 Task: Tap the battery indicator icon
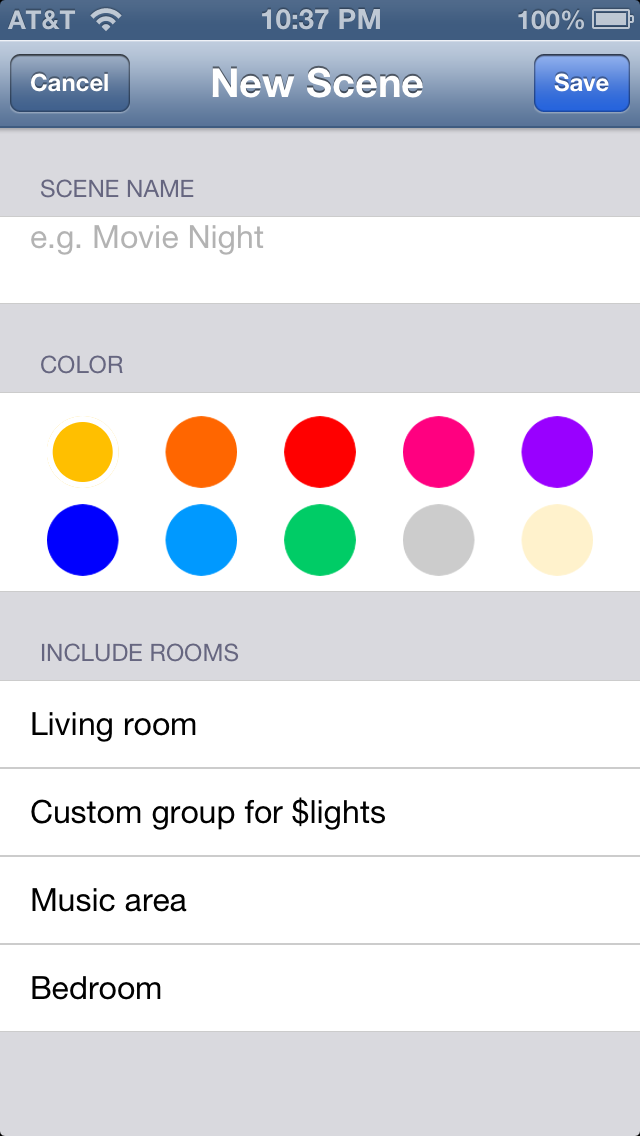[x=610, y=19]
